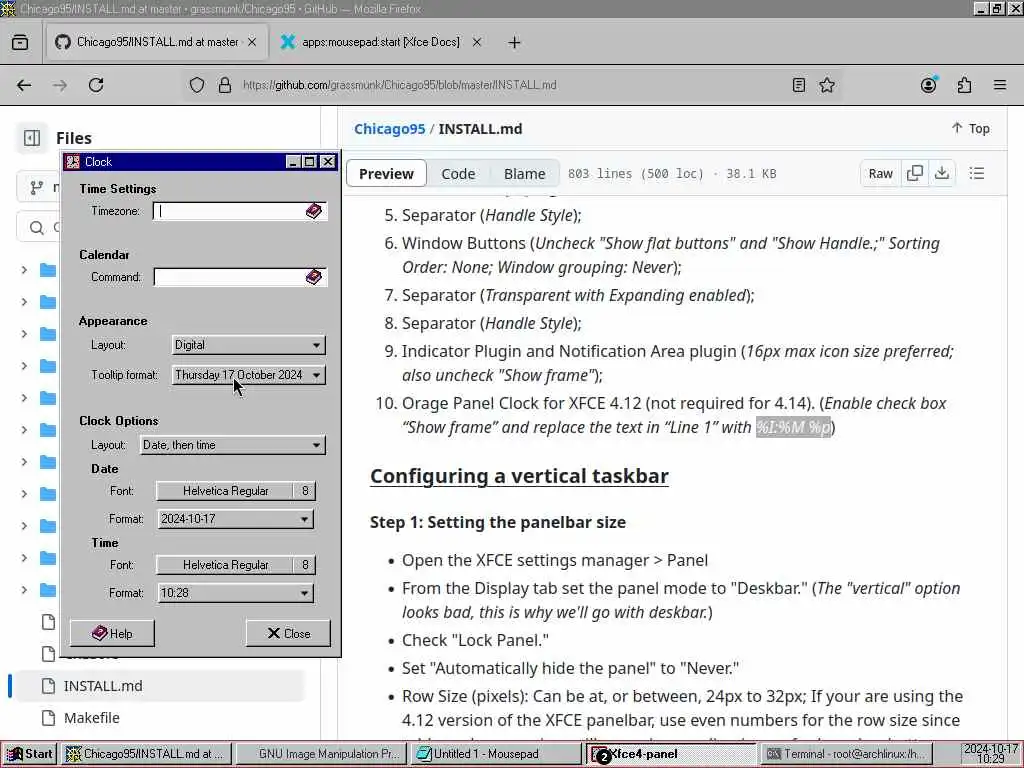Click the panel clock showing 2024-10-17
The image size is (1024, 768).
pyautogui.click(x=991, y=754)
